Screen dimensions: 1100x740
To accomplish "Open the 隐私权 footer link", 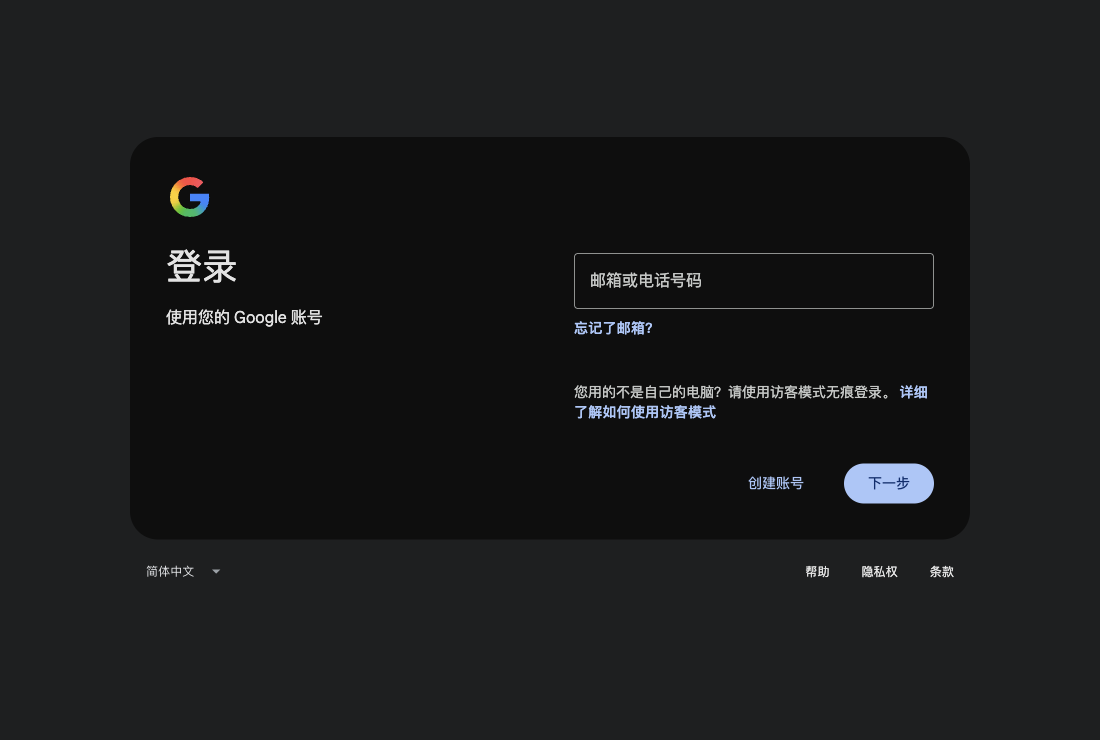I will (x=879, y=572).
